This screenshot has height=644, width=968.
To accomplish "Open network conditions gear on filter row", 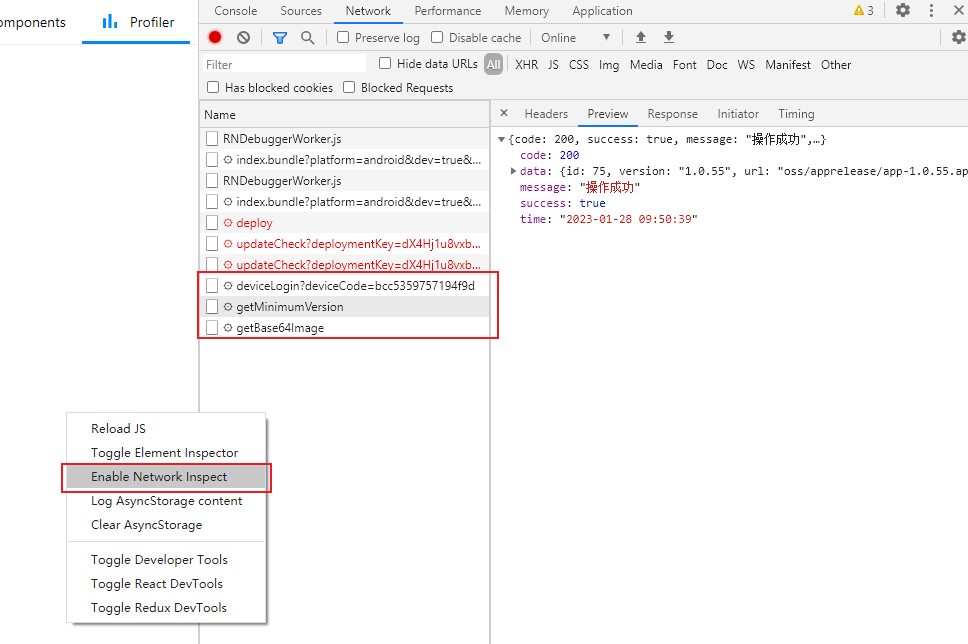I will tap(957, 36).
